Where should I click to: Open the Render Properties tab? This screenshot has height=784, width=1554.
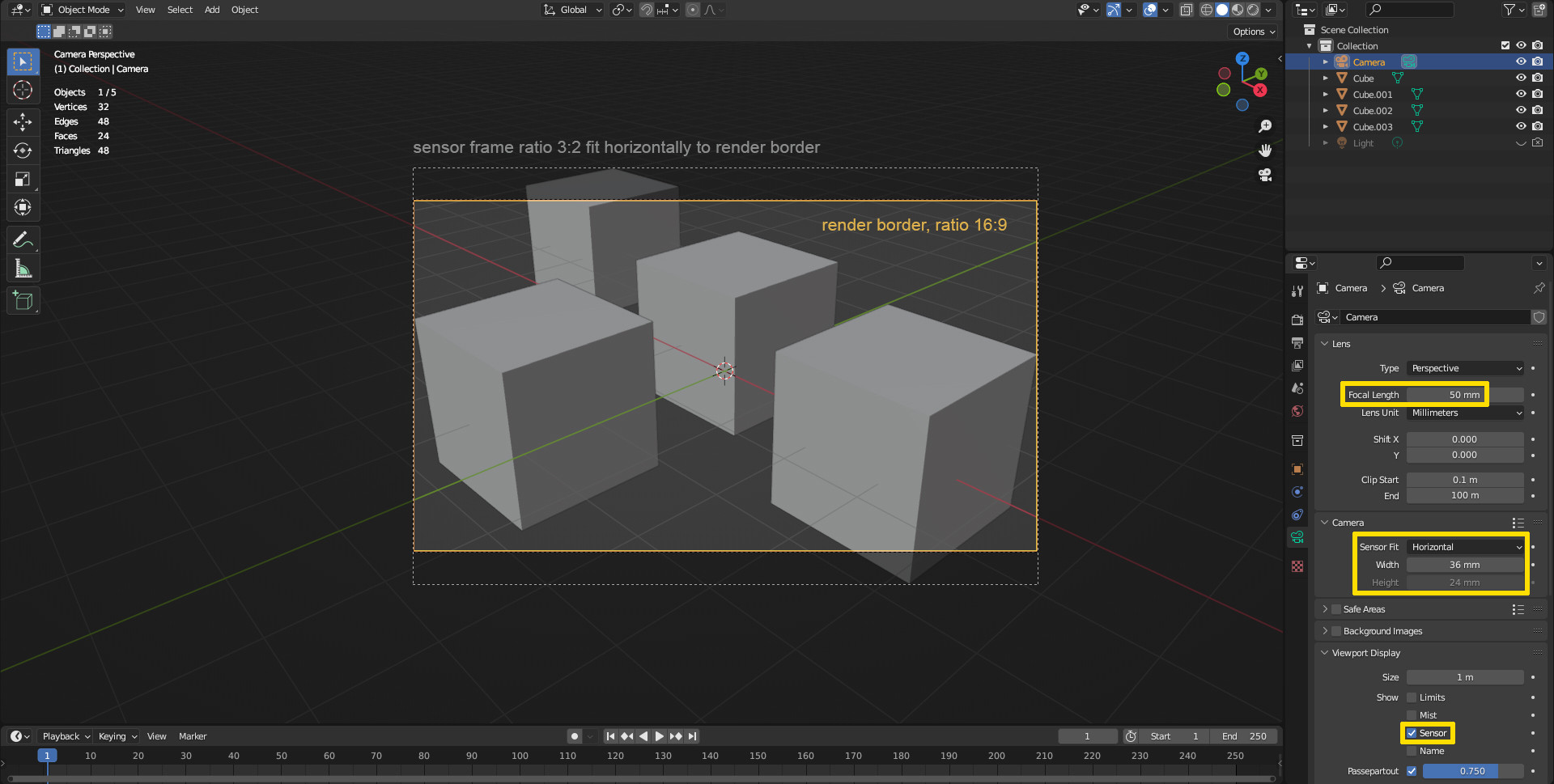tap(1297, 320)
